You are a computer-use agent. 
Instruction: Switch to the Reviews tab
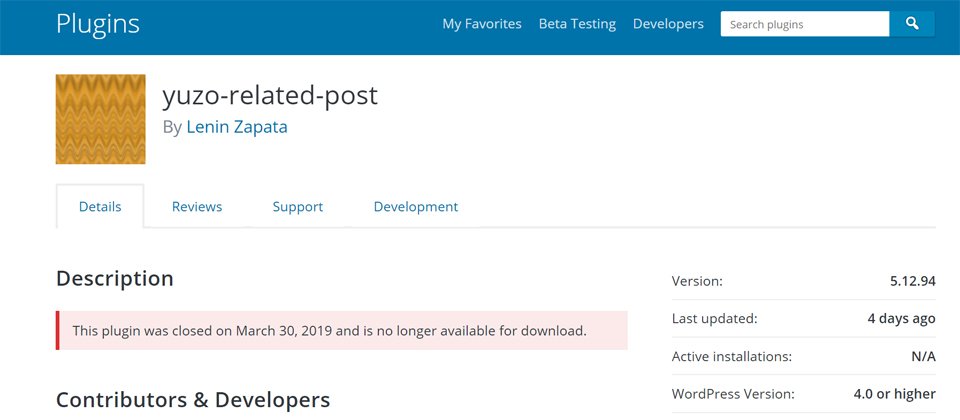(197, 207)
